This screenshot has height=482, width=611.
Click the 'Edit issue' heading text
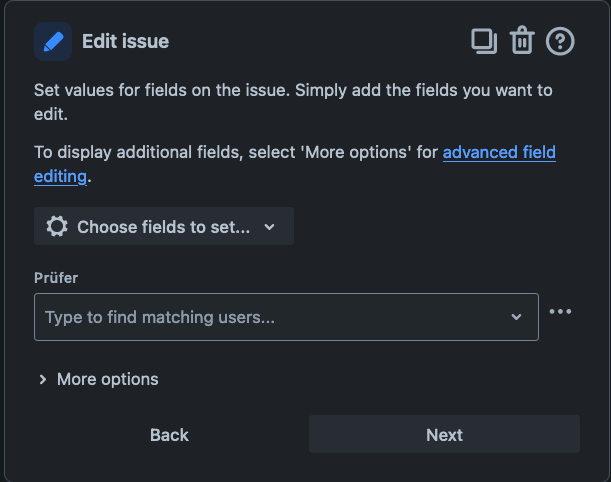[125, 41]
